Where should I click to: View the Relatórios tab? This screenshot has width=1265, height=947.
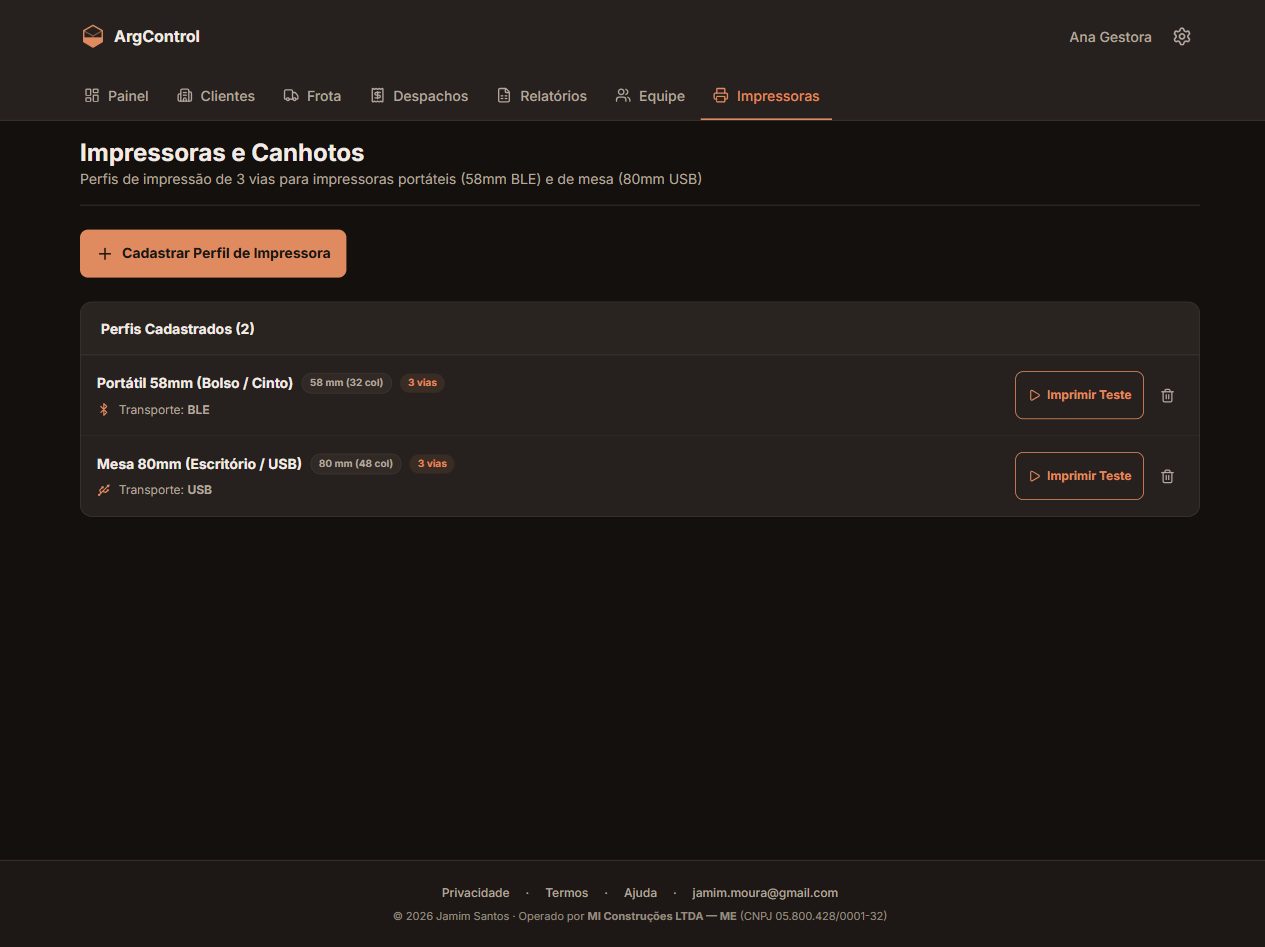pyautogui.click(x=542, y=96)
